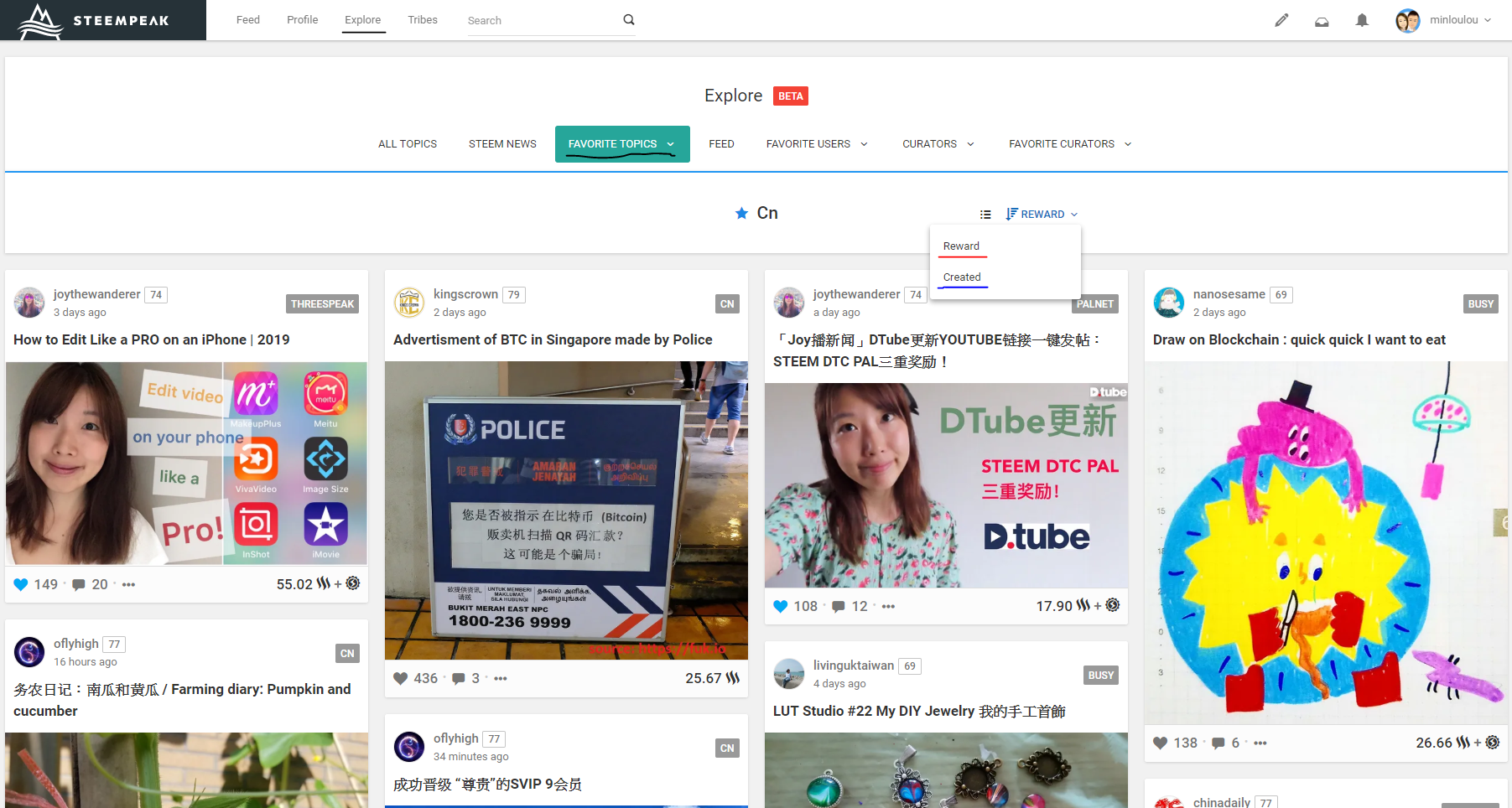Viewport: 1512px width, 808px height.
Task: Open the Police Bitcoin advertisement thumbnail
Action: (x=566, y=510)
